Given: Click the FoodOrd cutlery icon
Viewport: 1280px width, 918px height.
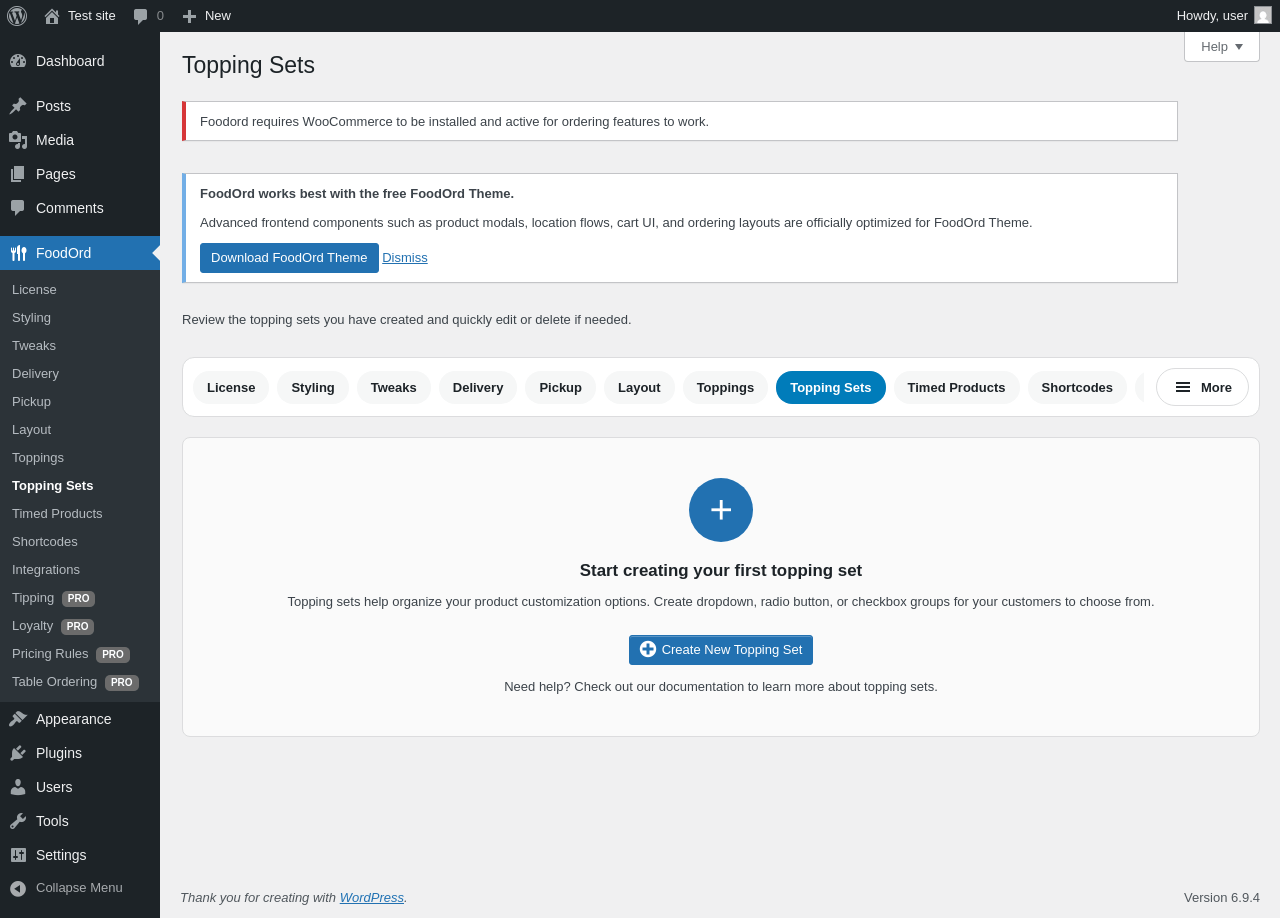Looking at the screenshot, I should pos(18,253).
